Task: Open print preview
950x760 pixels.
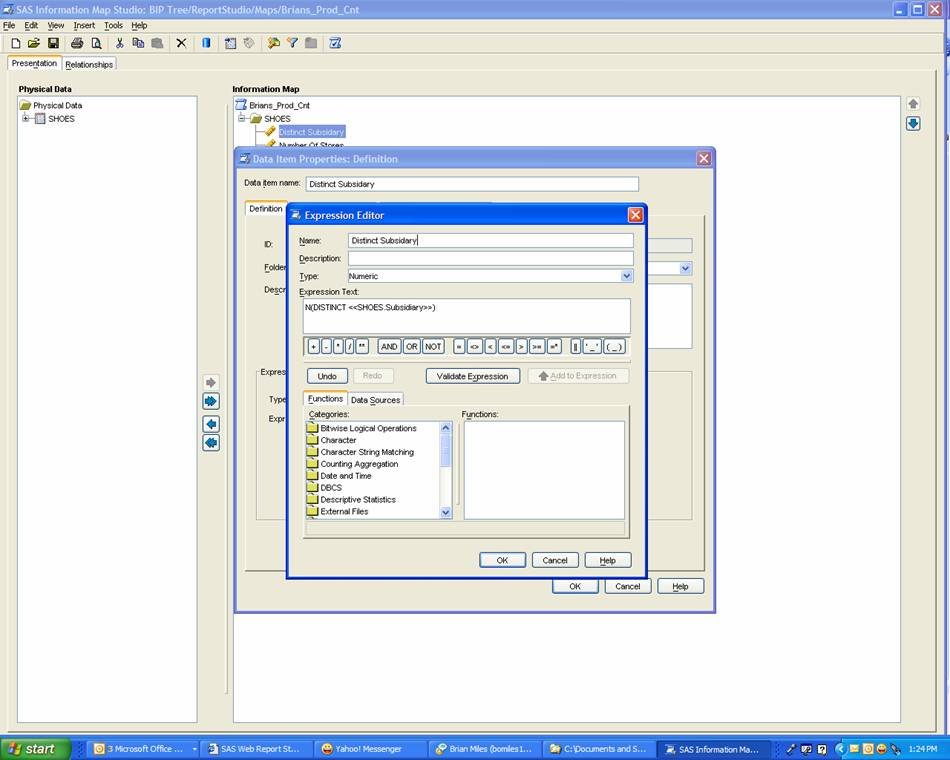Action: [96, 43]
